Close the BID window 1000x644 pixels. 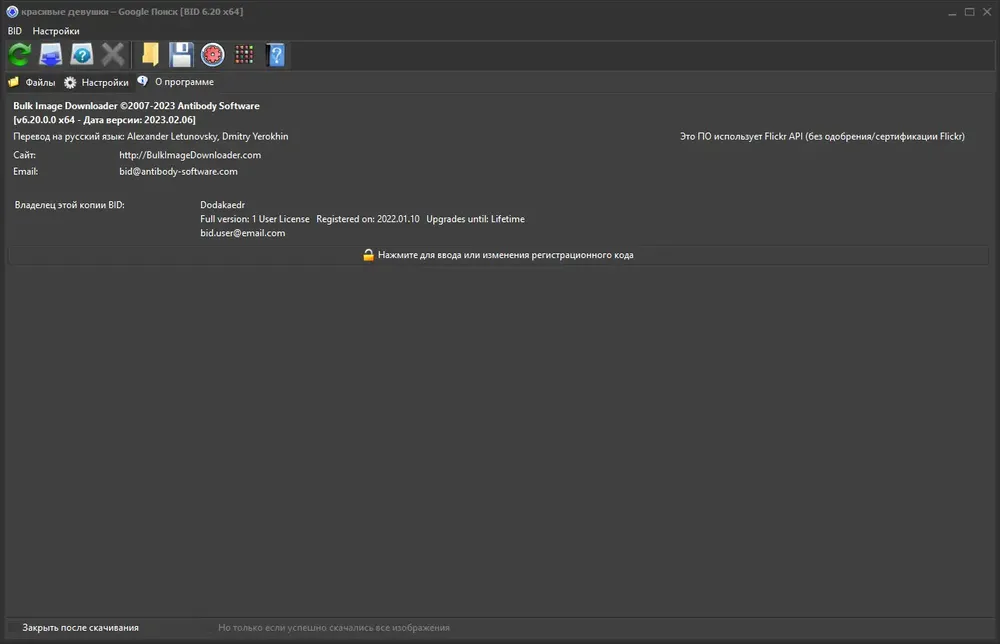tap(987, 11)
